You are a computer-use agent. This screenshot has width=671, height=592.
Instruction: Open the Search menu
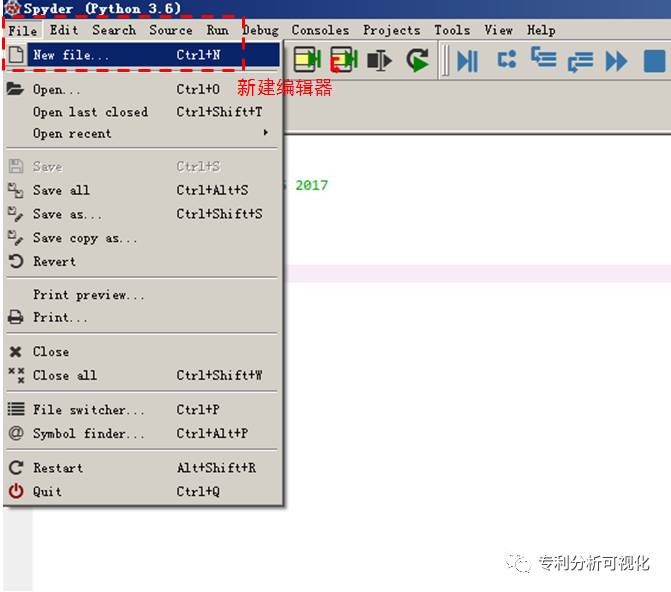point(114,30)
